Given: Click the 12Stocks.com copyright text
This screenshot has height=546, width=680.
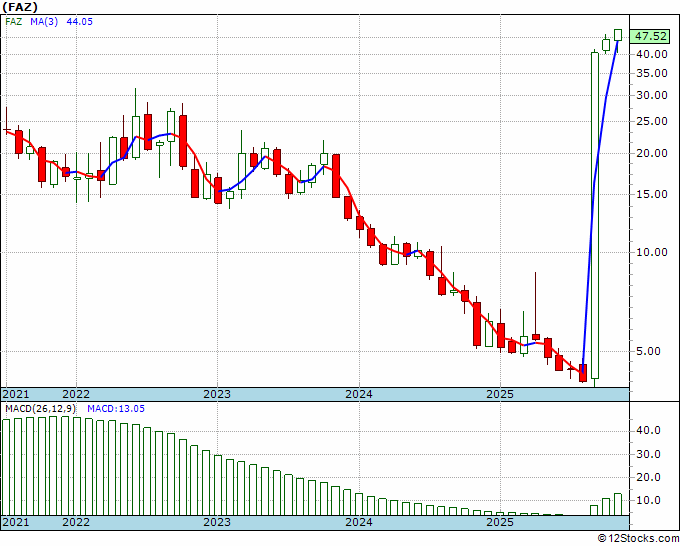Looking at the screenshot, I should tap(638, 538).
